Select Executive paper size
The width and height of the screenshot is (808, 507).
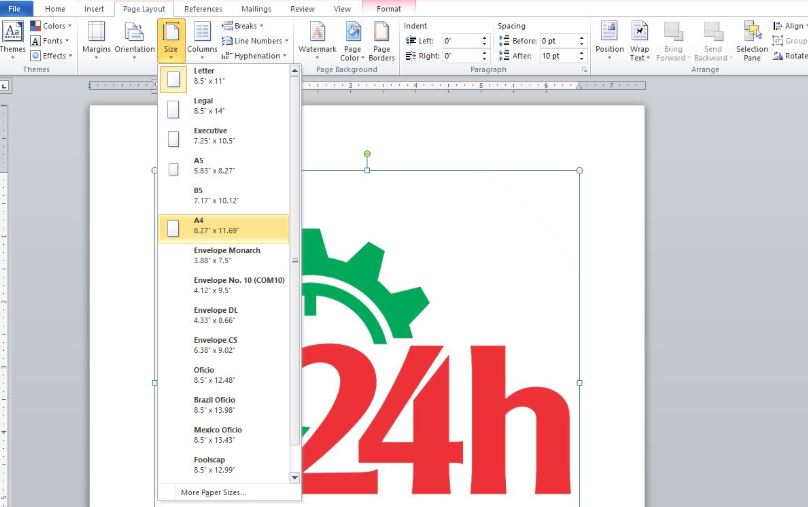(x=224, y=139)
